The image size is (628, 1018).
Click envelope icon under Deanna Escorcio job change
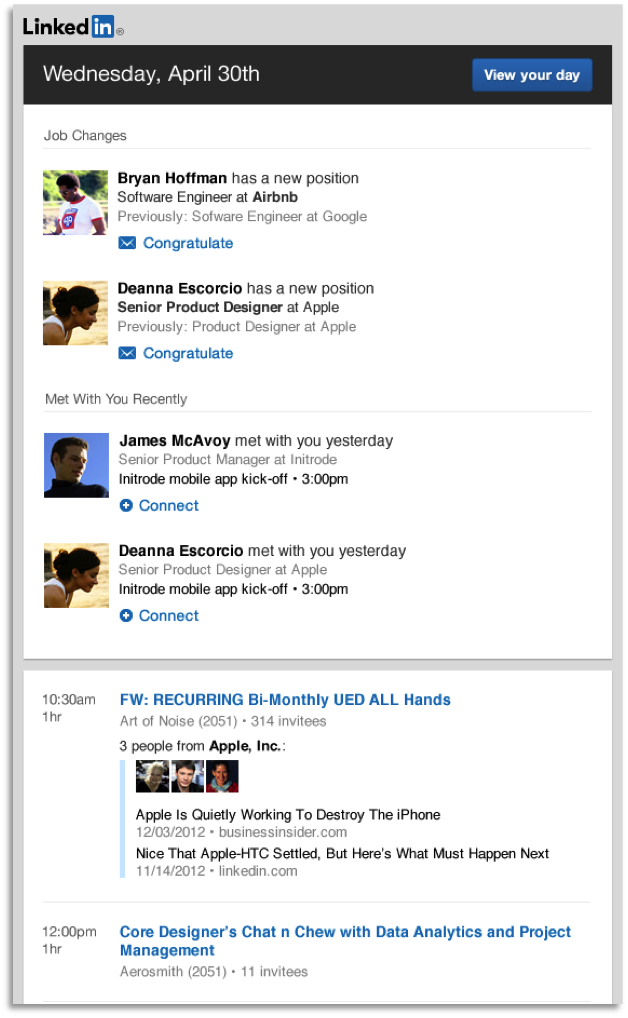tap(127, 353)
